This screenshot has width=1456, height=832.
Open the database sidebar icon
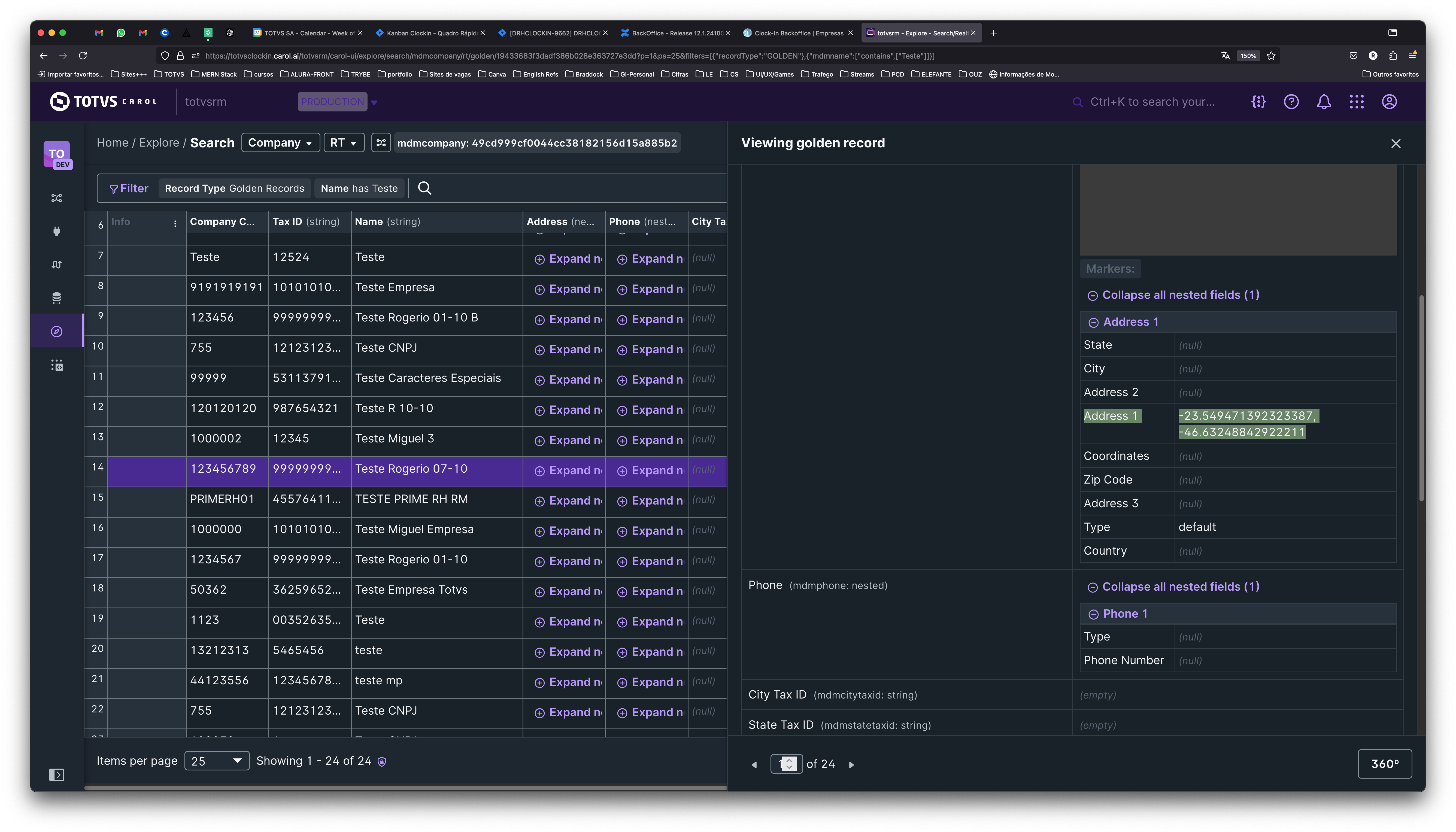57,298
